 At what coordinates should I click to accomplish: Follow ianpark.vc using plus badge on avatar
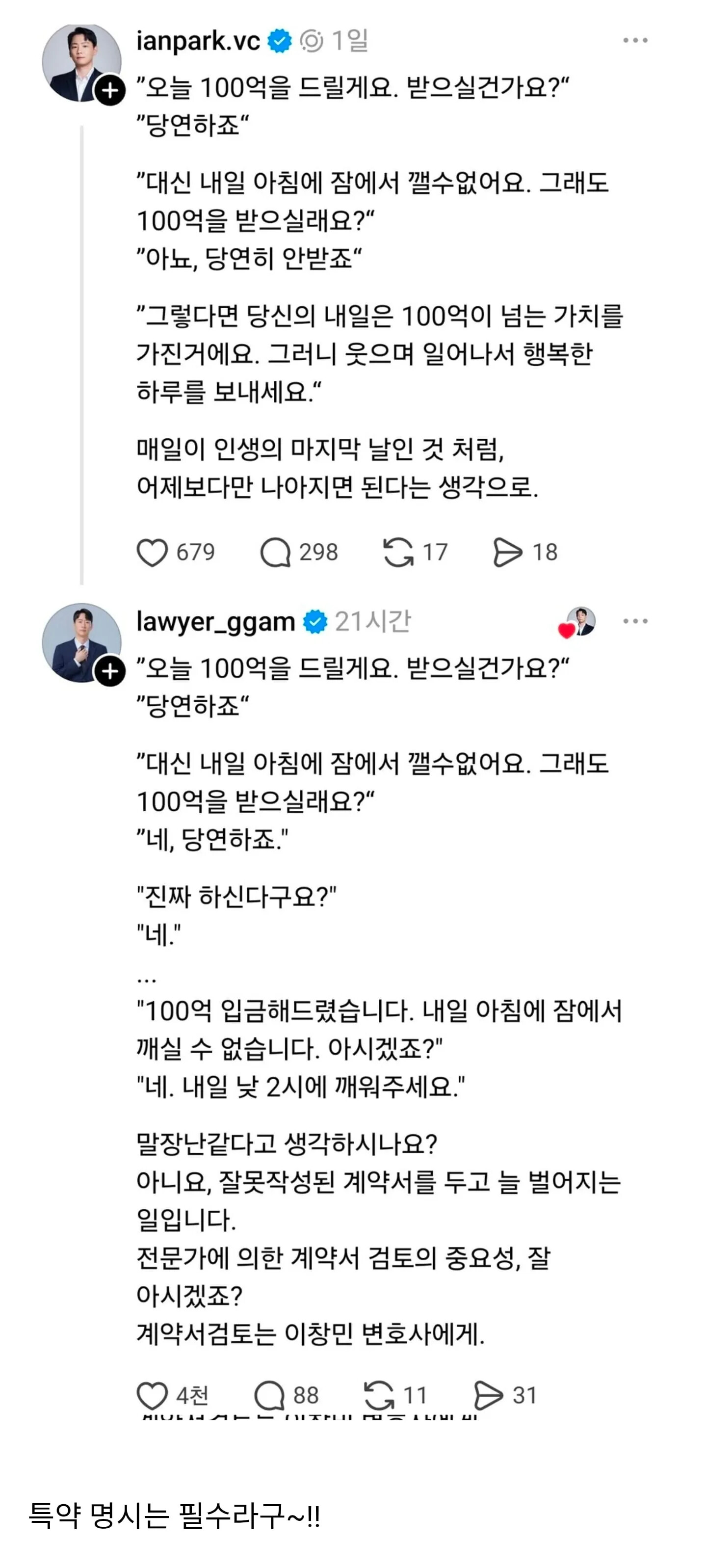(x=110, y=91)
